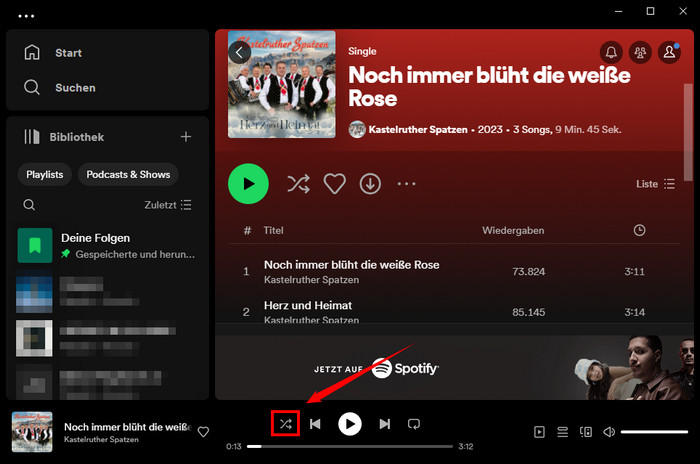The height and width of the screenshot is (464, 700).
Task: Select track Herz und Heimat
Action: pyautogui.click(x=308, y=305)
